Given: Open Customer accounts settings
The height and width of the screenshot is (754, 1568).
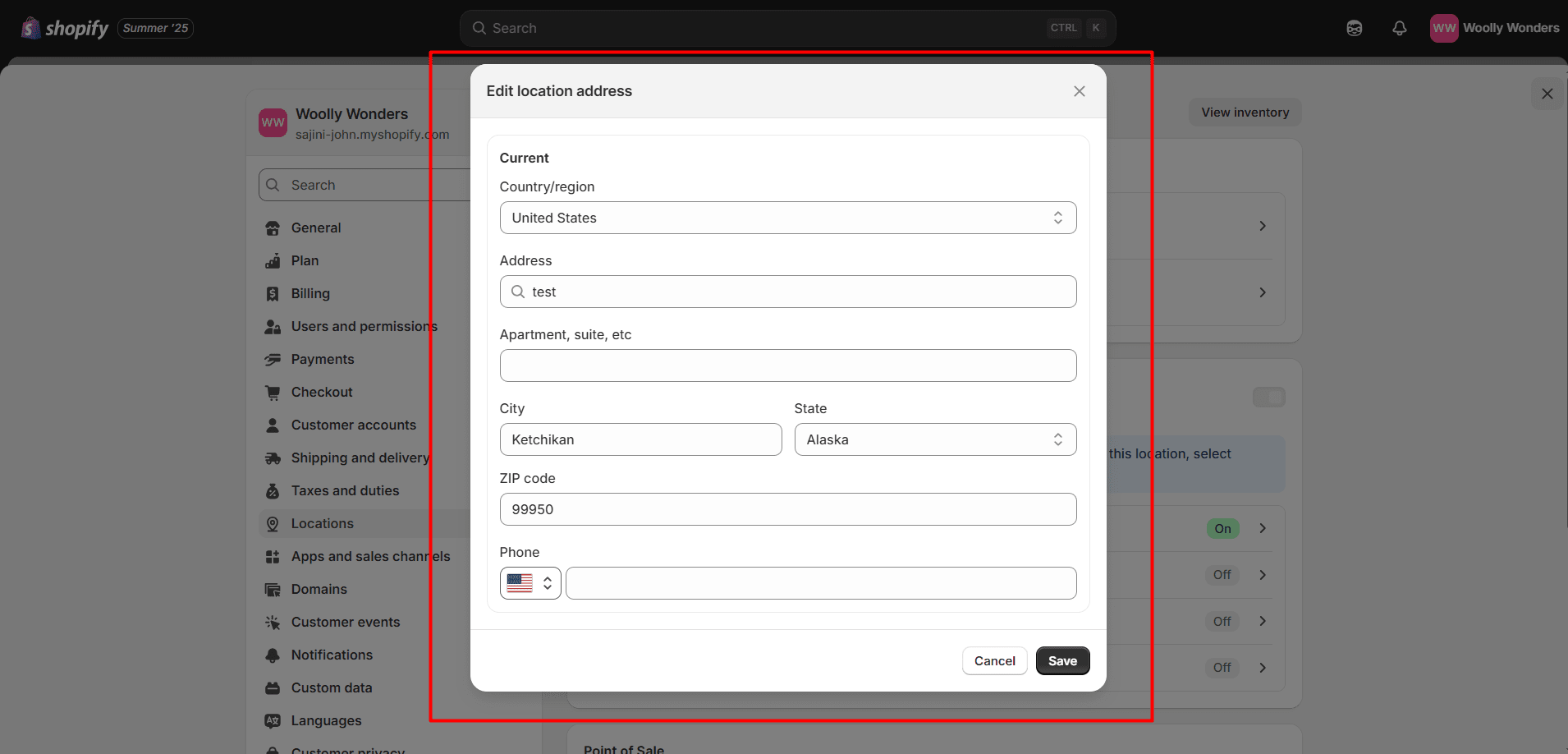Looking at the screenshot, I should point(354,425).
